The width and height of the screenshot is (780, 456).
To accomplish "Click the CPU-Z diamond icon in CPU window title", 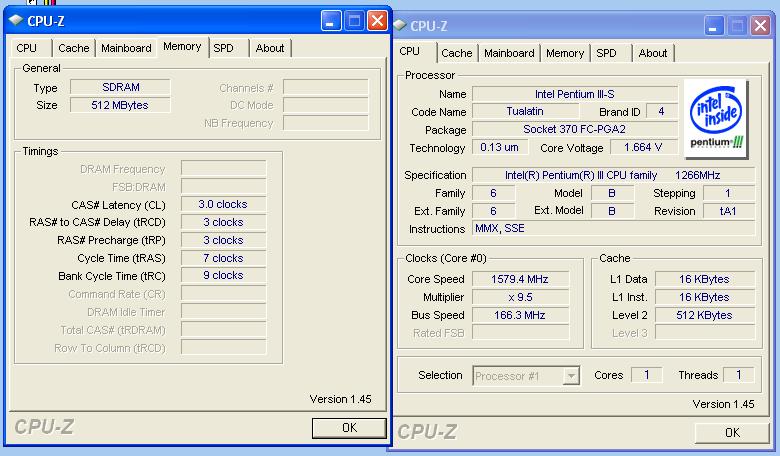I will pyautogui.click(x=400, y=25).
